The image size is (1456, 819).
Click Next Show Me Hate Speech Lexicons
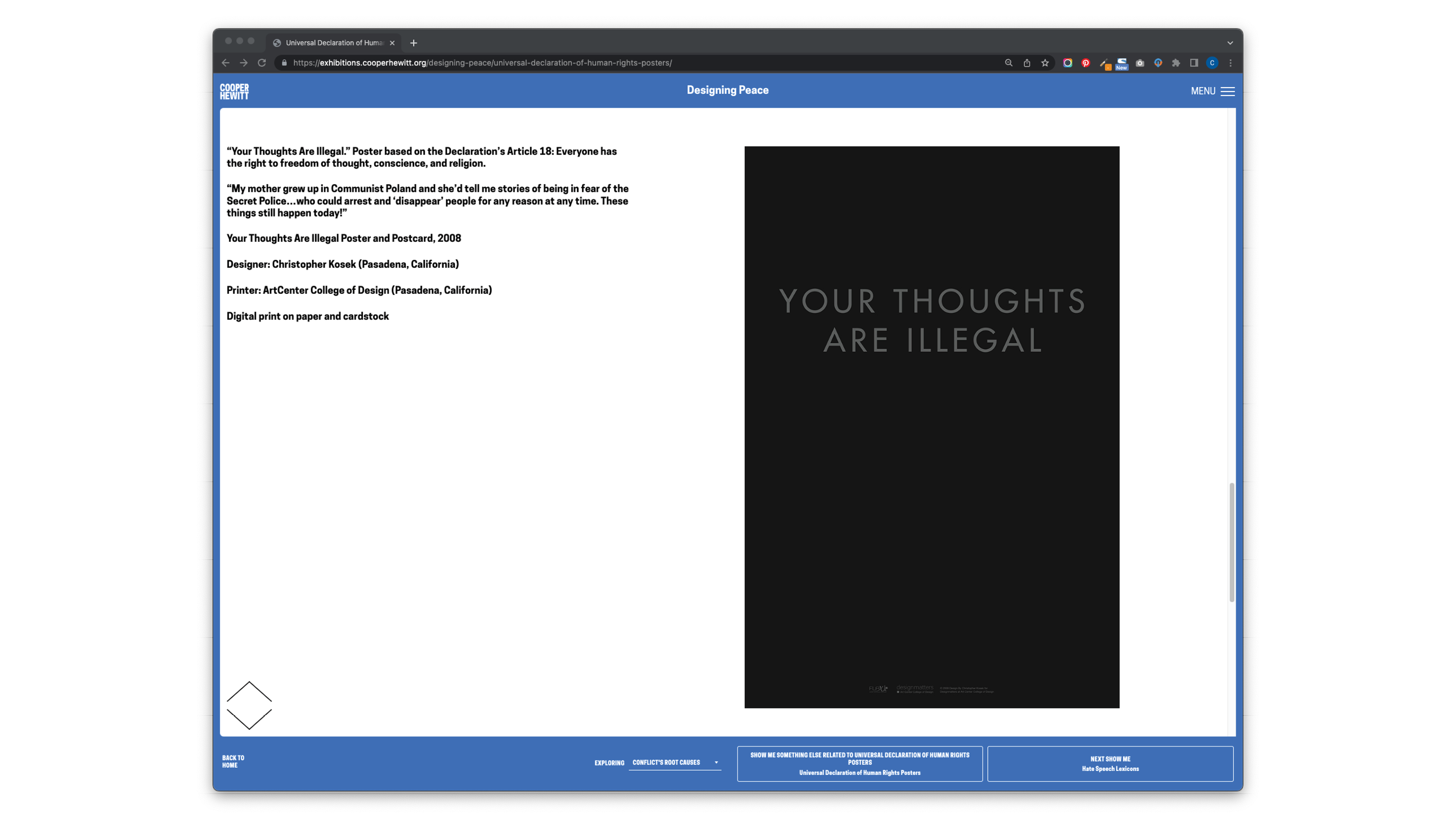(x=1110, y=764)
